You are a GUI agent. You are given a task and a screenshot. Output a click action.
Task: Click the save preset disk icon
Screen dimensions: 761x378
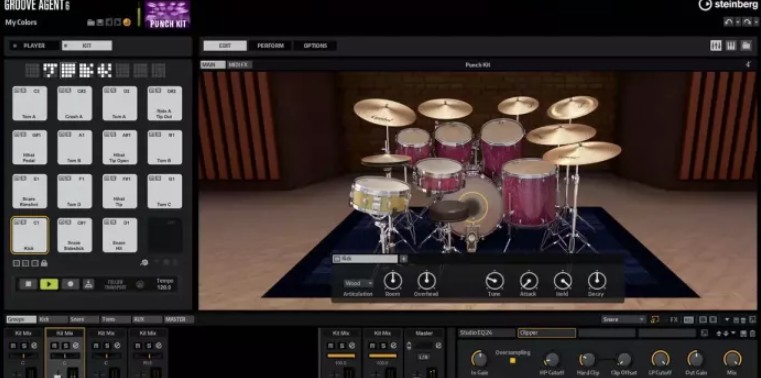tap(100, 22)
